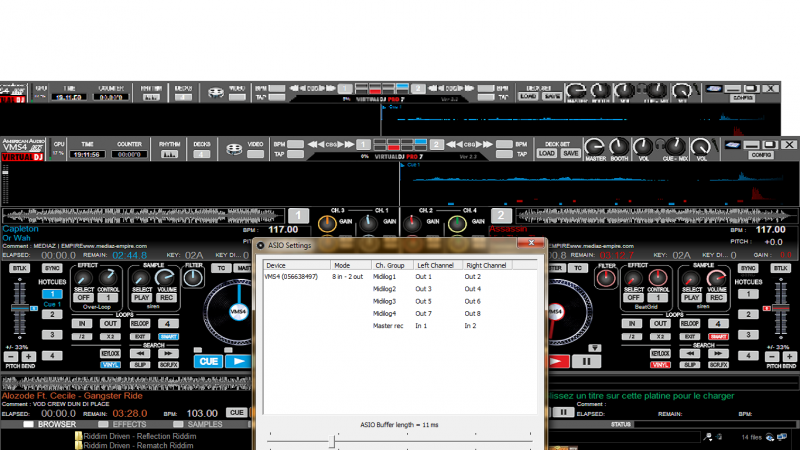
Task: Click the CONFIG button in front window
Action: (761, 155)
